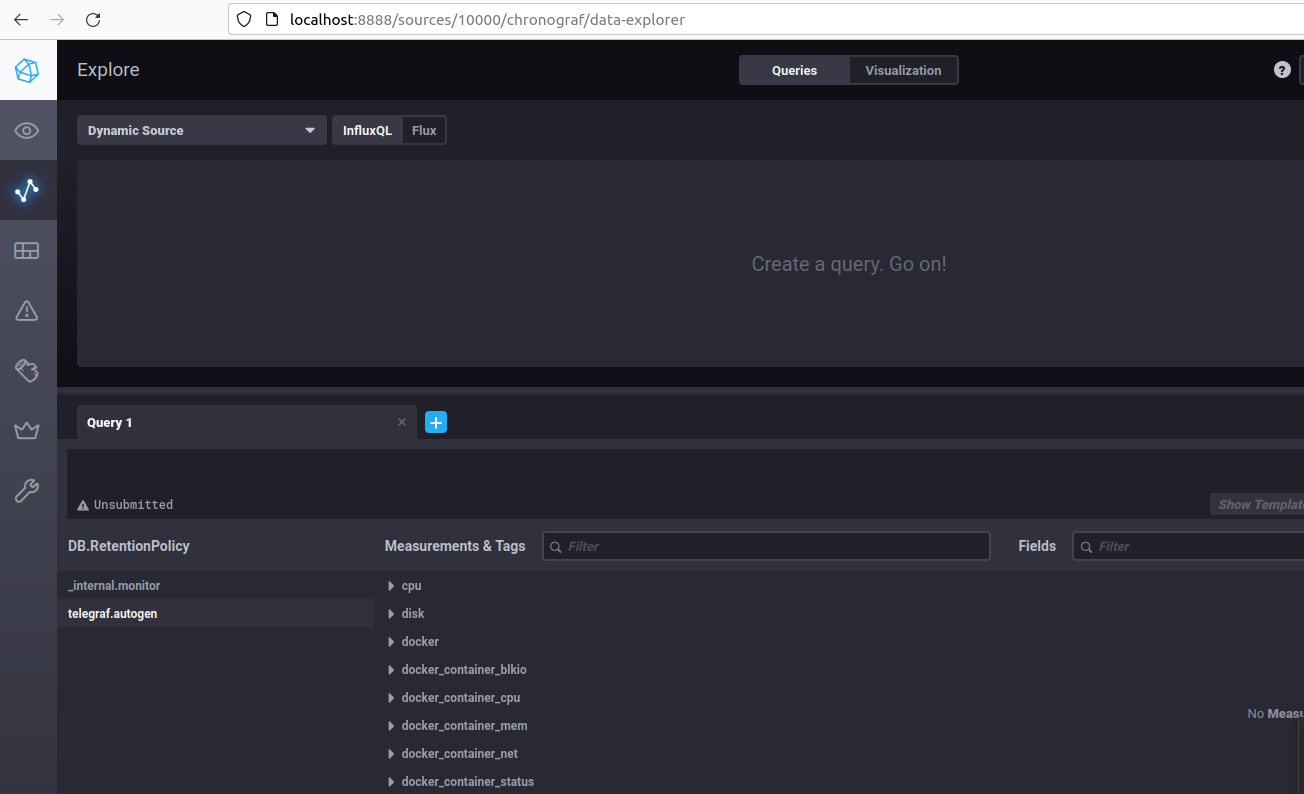This screenshot has width=1304, height=794.
Task: Keep InfluxQL mode selected
Action: coord(366,130)
